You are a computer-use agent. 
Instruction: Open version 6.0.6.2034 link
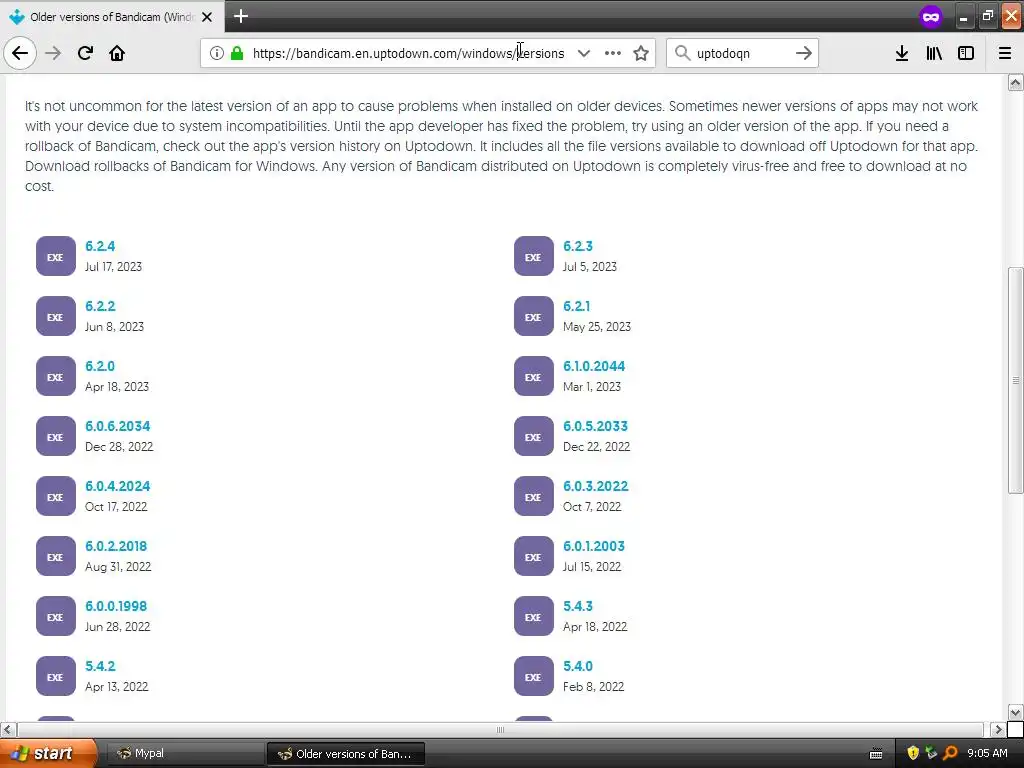click(118, 426)
